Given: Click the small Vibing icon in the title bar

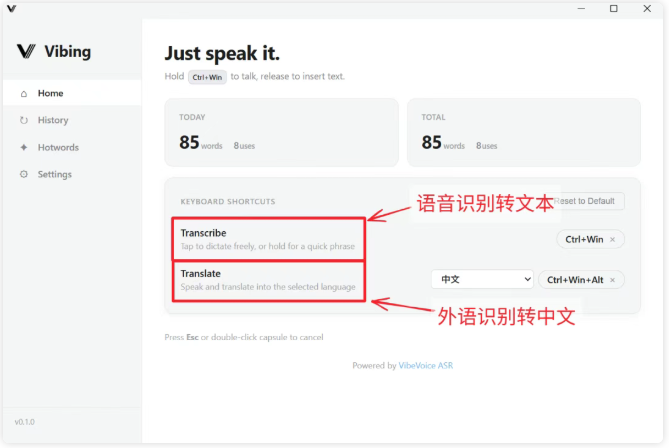Looking at the screenshot, I should [11, 9].
